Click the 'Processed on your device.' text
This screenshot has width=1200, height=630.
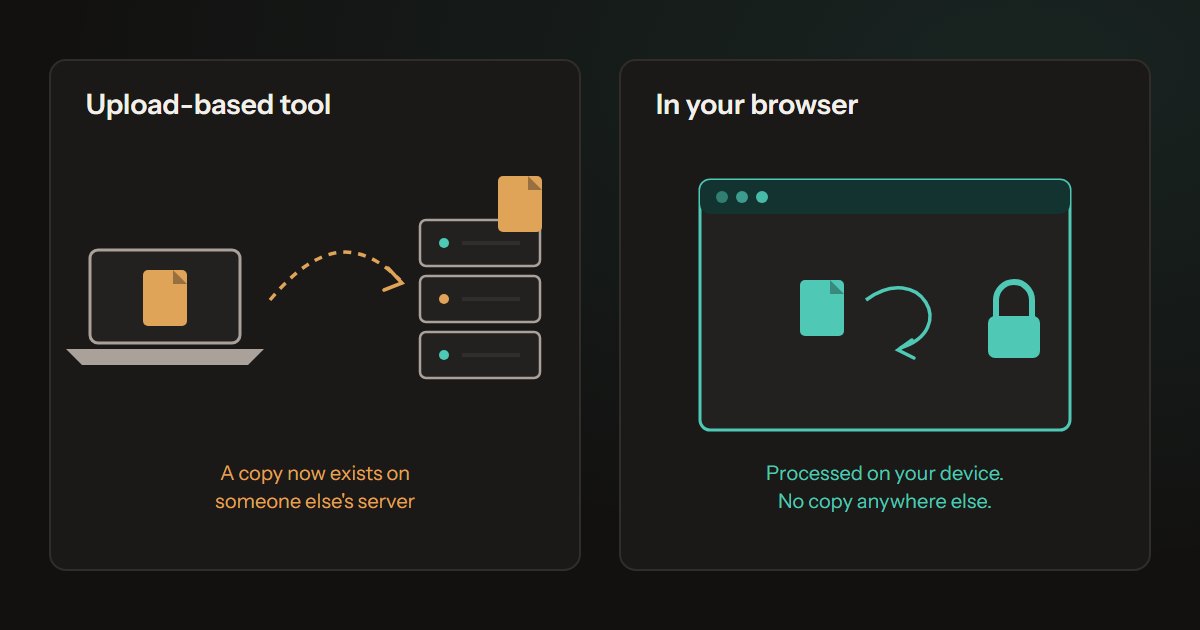coord(885,473)
